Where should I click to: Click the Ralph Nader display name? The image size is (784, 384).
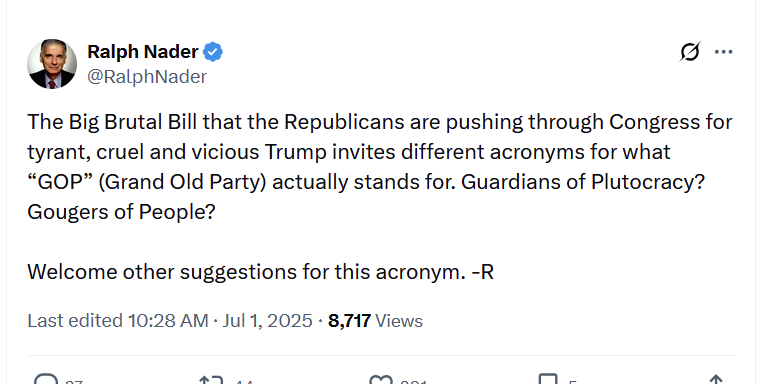tap(143, 51)
